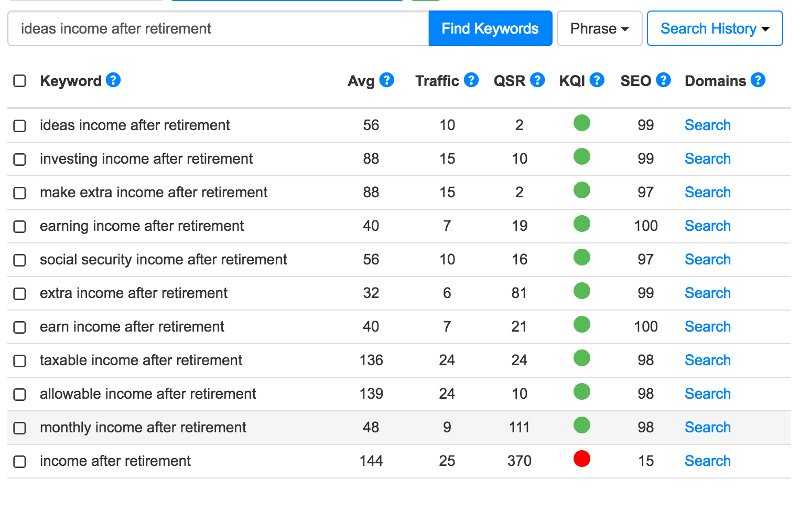The height and width of the screenshot is (509, 800).
Task: Search domains for 'make extra income after retirement'
Action: pos(708,192)
